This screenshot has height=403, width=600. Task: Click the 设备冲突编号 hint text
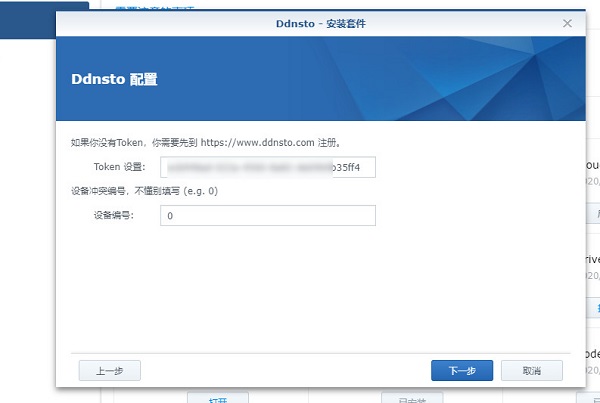point(144,191)
